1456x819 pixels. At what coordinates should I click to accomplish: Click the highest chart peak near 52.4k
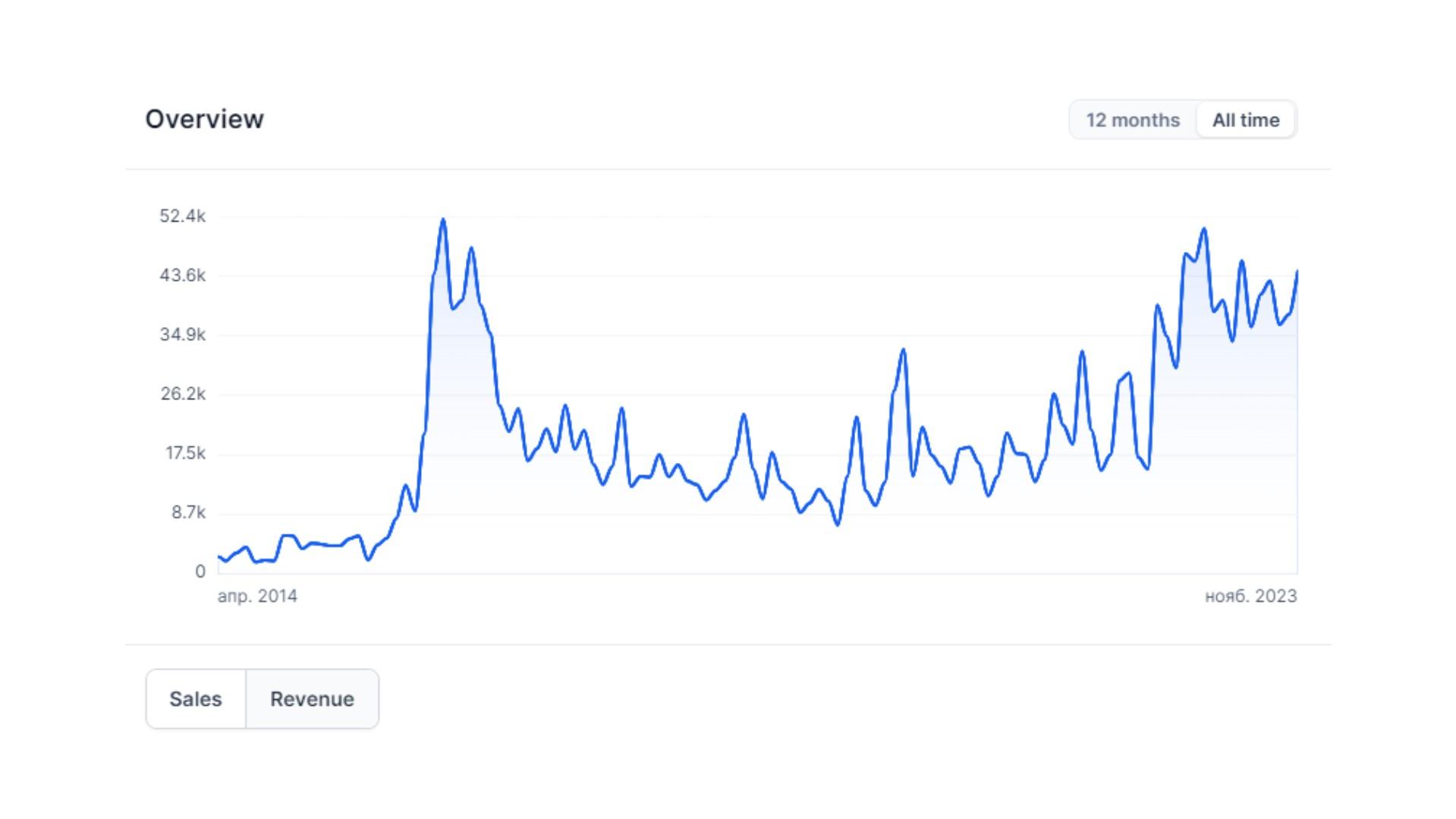443,220
